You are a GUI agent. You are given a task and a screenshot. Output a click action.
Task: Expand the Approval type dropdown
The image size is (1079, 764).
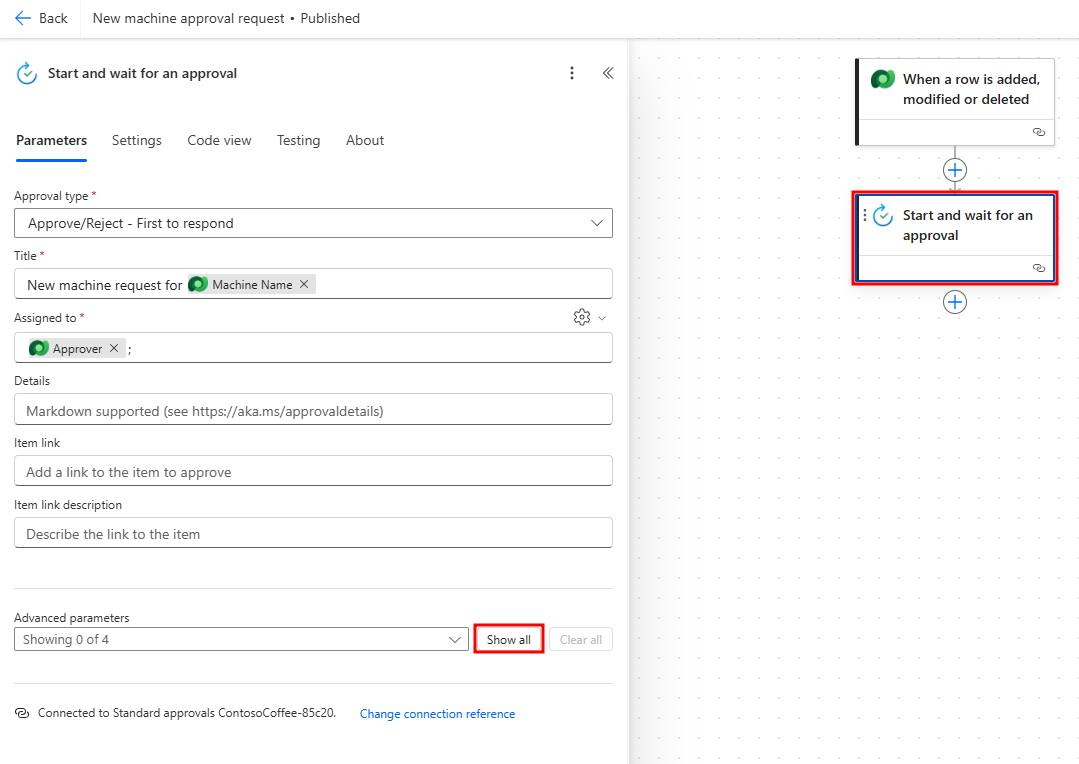point(597,223)
